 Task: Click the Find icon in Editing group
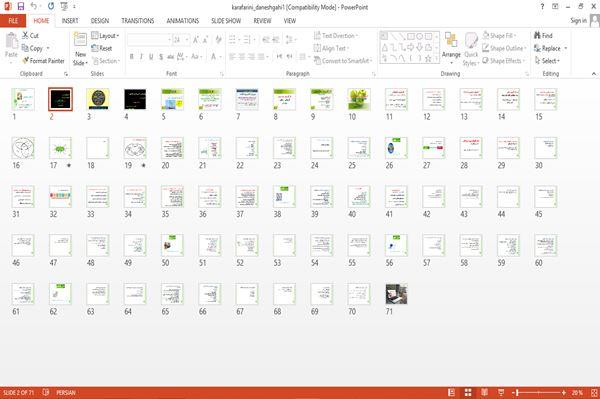(x=543, y=36)
